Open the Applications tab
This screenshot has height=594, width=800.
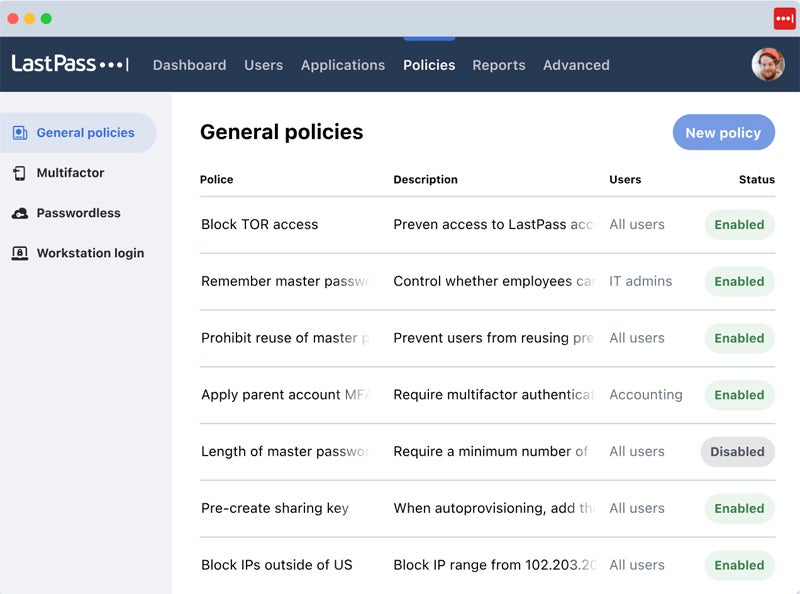tap(342, 65)
